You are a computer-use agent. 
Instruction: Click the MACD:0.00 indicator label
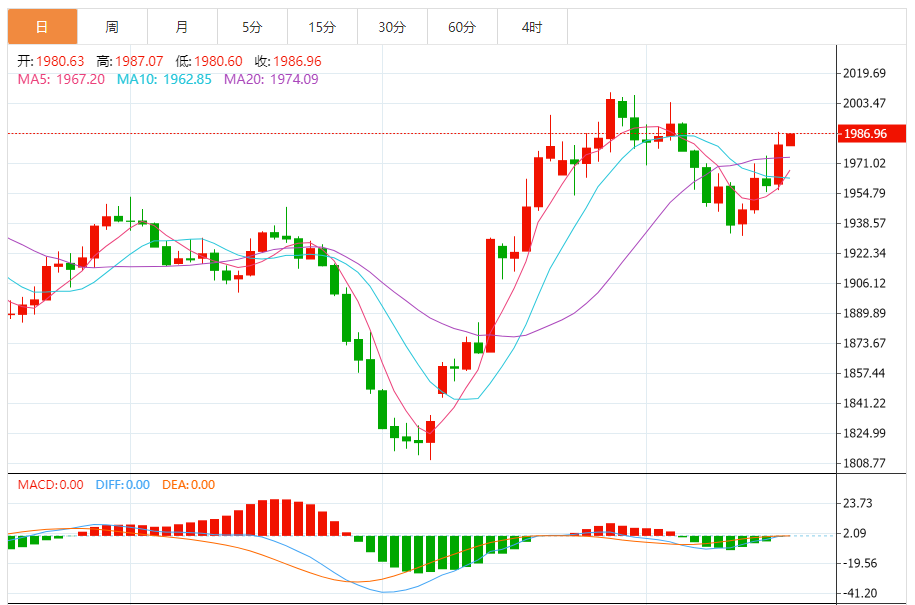click(51, 485)
